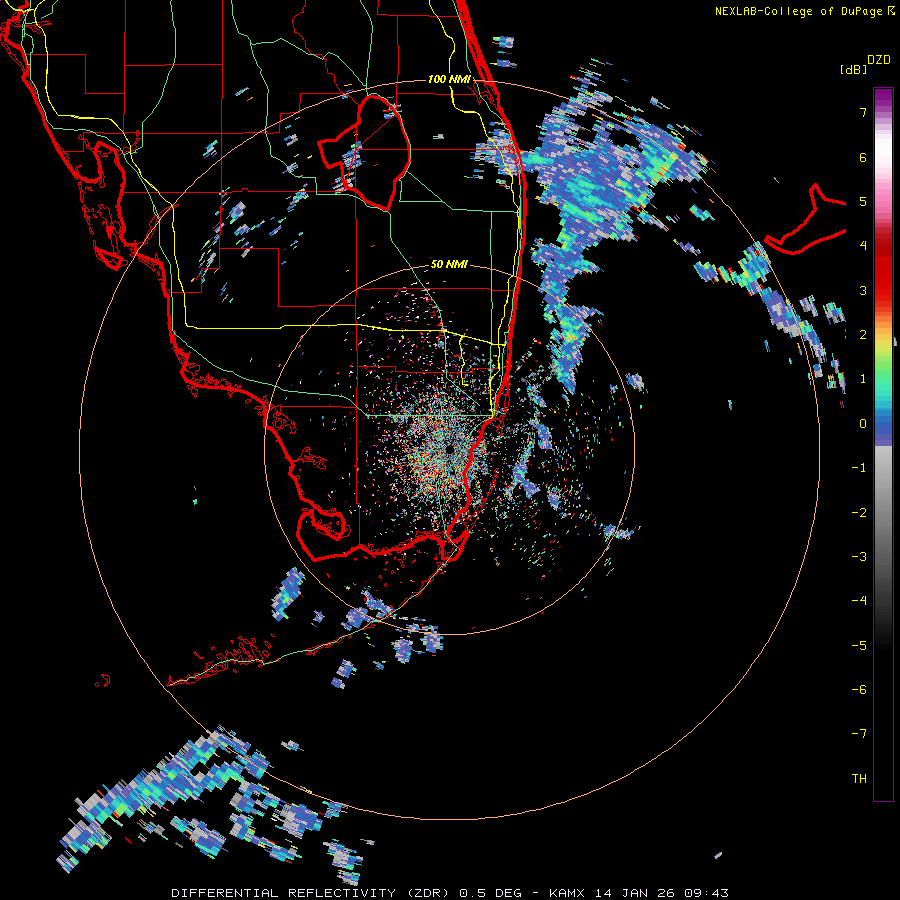
Task: Click the 0 value on the color scale
Action: (863, 424)
